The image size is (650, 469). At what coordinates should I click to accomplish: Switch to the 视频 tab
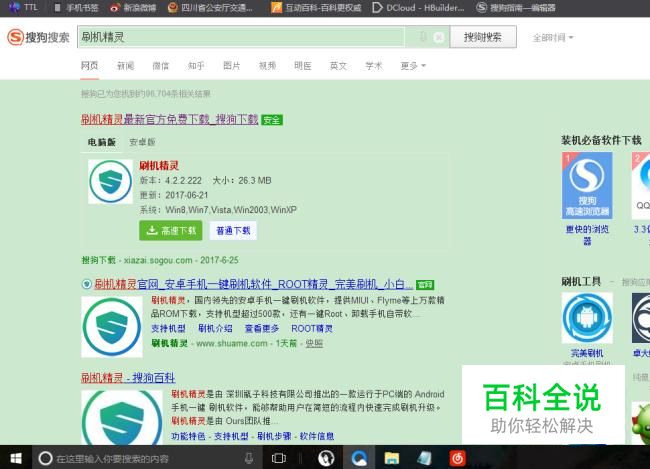point(267,66)
